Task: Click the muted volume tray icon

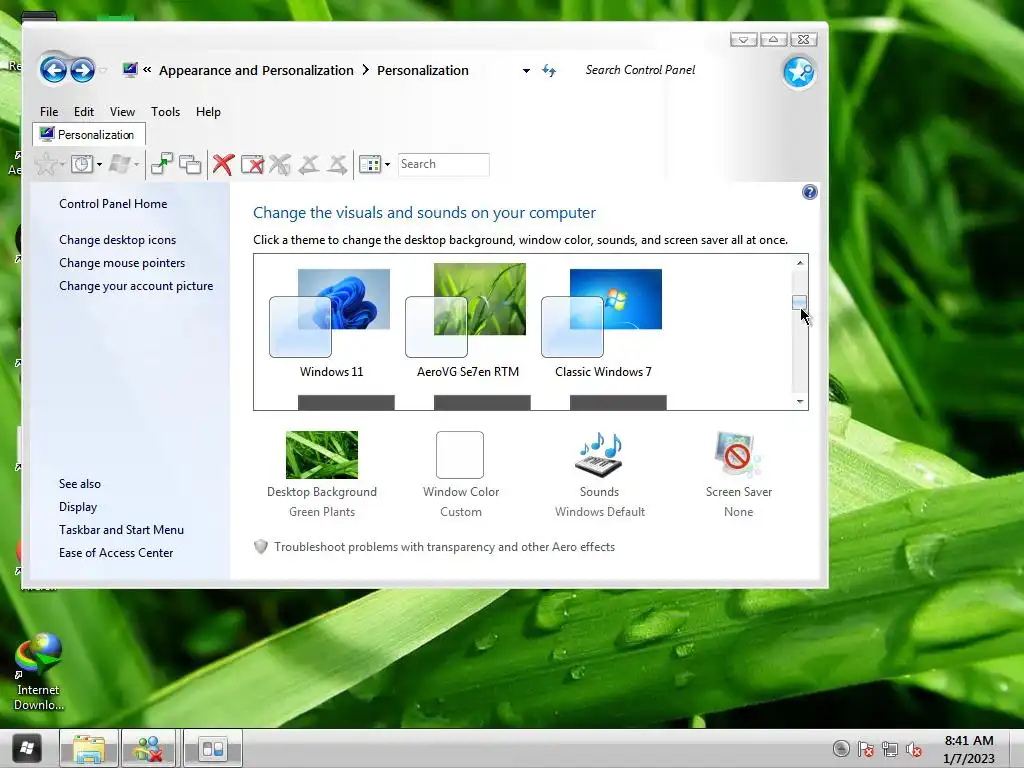Action: point(914,749)
